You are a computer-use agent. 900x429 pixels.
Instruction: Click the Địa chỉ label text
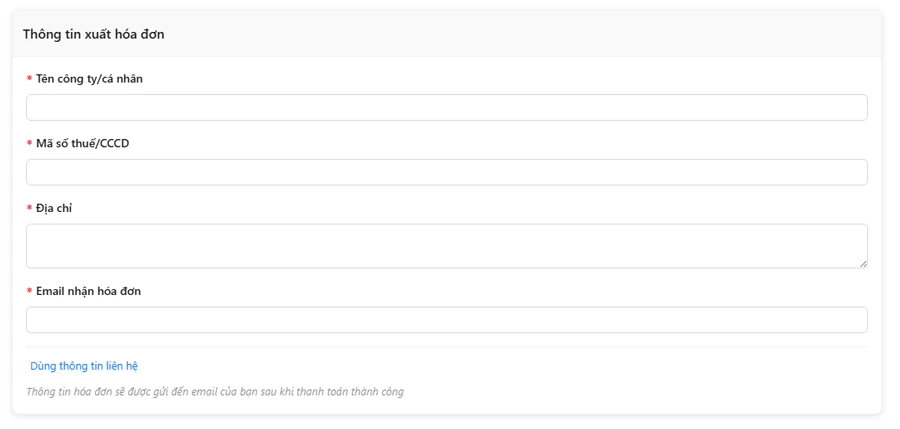pos(54,208)
